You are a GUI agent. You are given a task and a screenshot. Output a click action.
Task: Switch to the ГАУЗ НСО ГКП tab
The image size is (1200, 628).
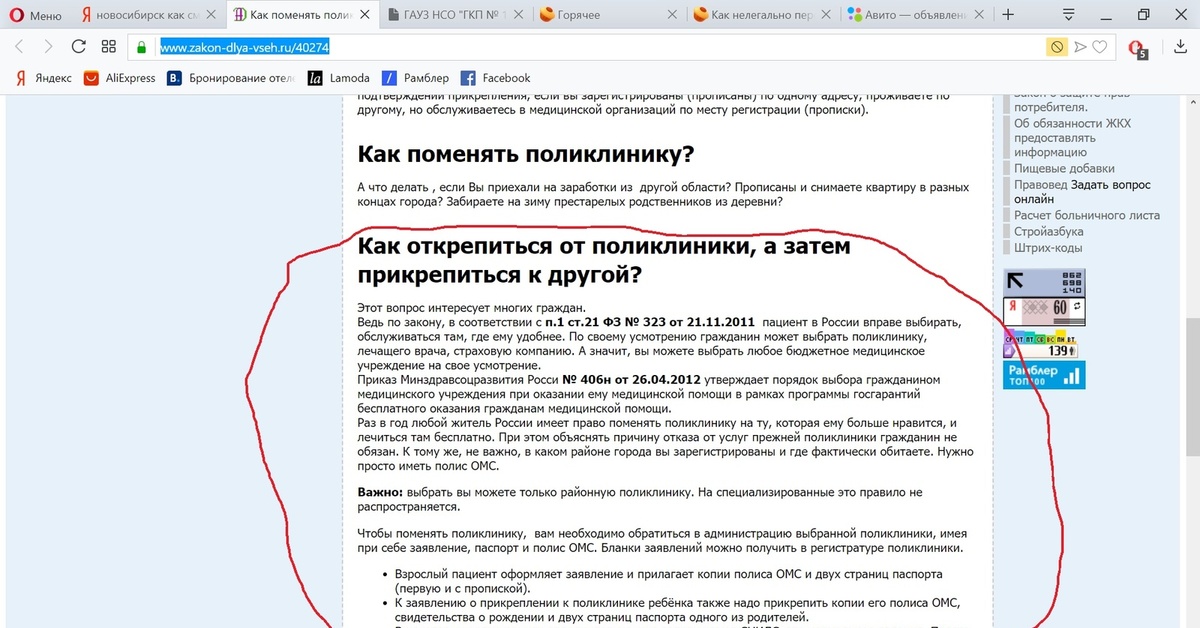pyautogui.click(x=453, y=16)
